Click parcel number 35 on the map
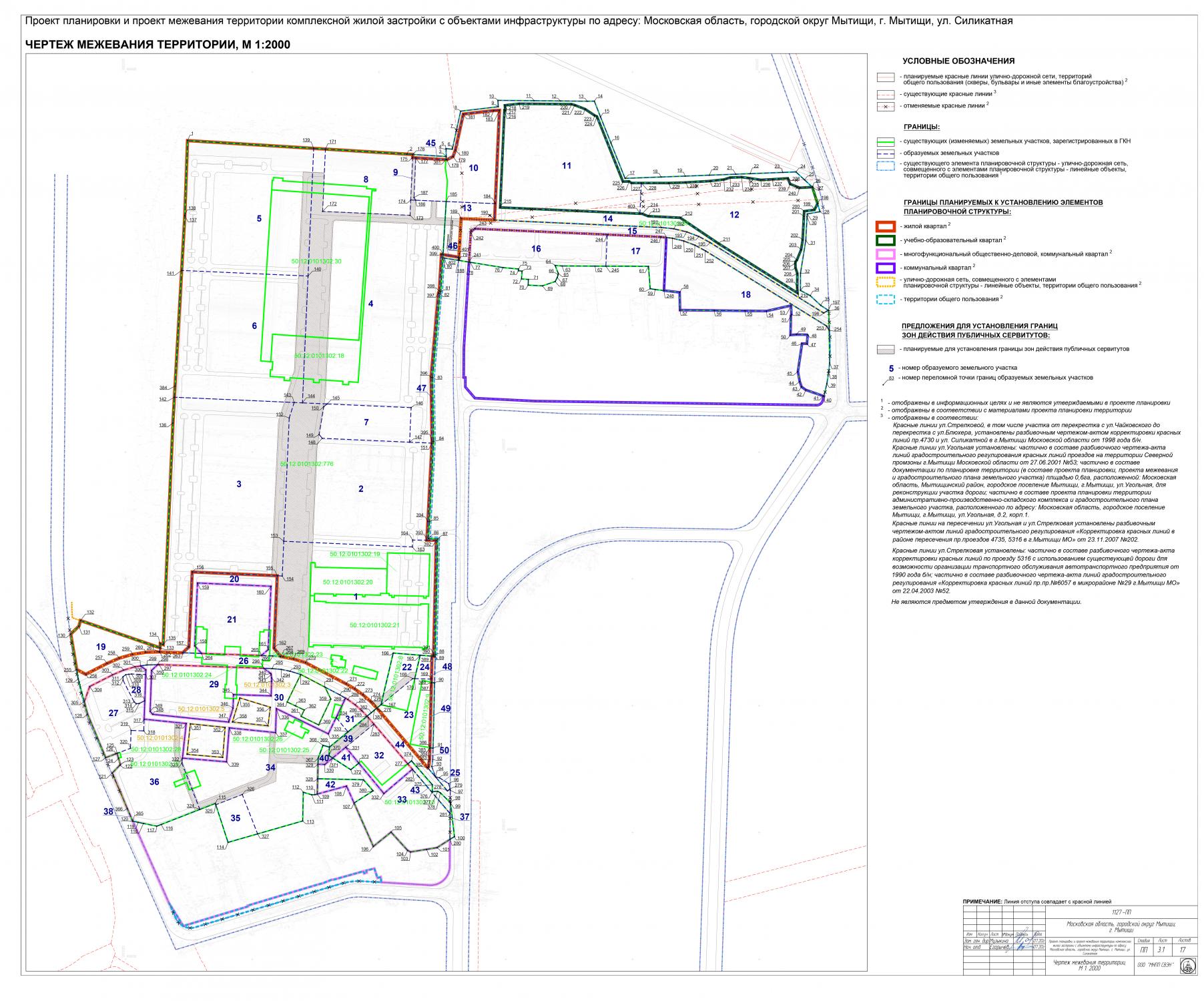Viewport: 1204px width, 1001px height. 235,818
